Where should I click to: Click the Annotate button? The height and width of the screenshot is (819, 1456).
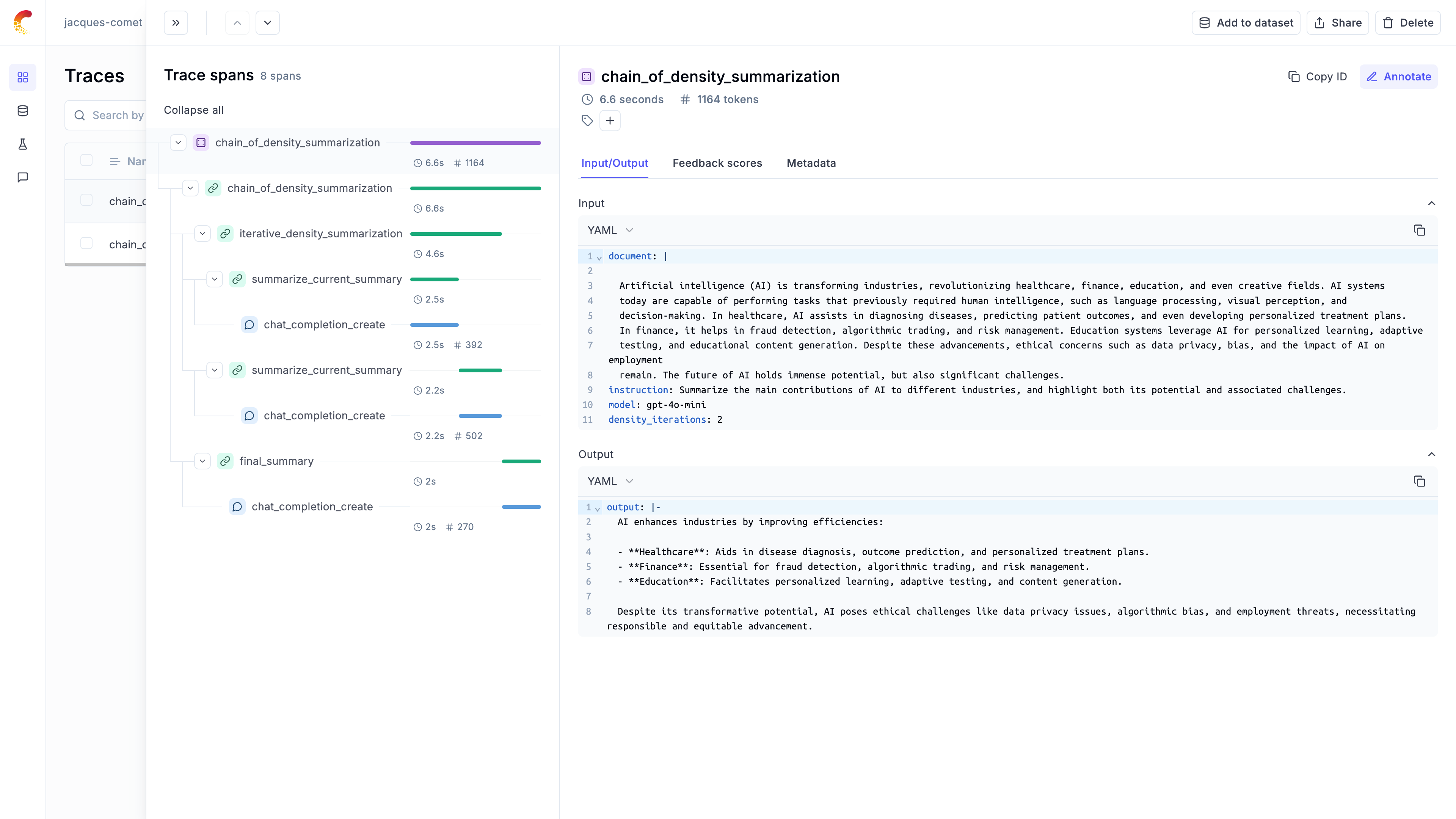click(1398, 76)
